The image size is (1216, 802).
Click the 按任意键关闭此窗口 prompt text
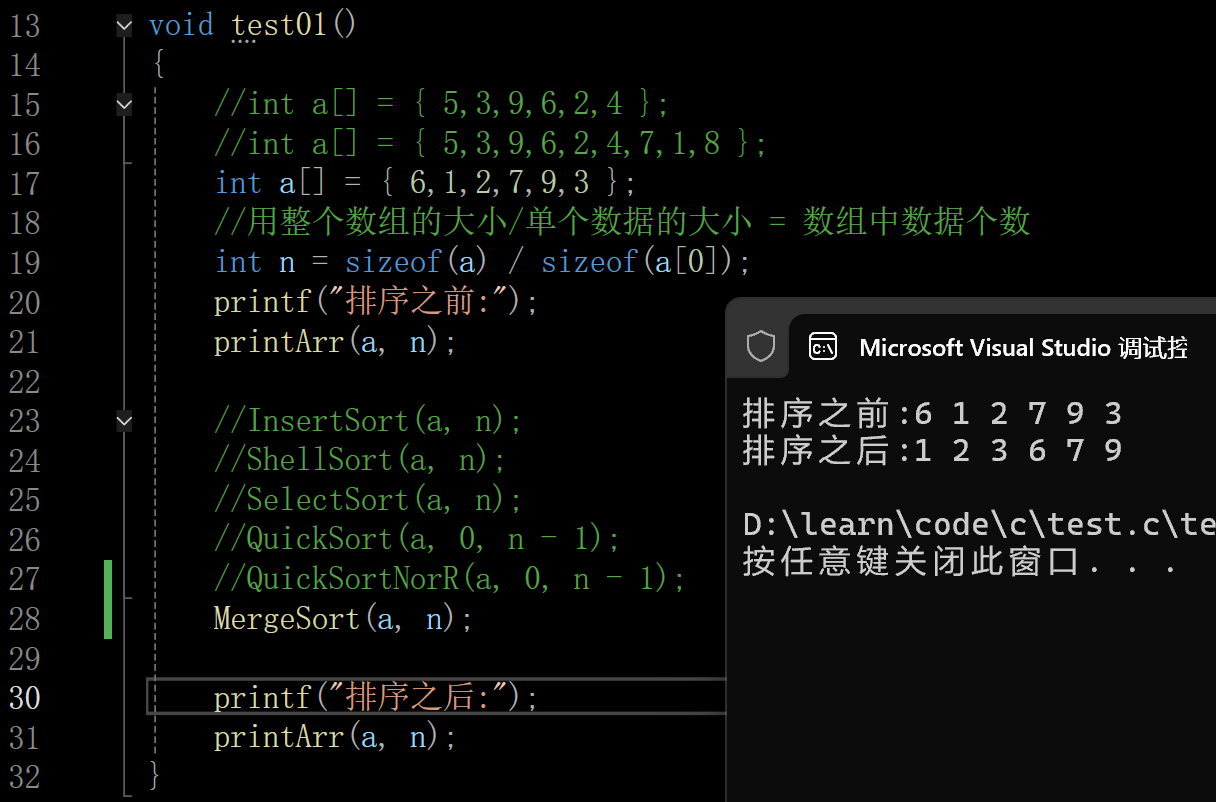click(x=880, y=563)
